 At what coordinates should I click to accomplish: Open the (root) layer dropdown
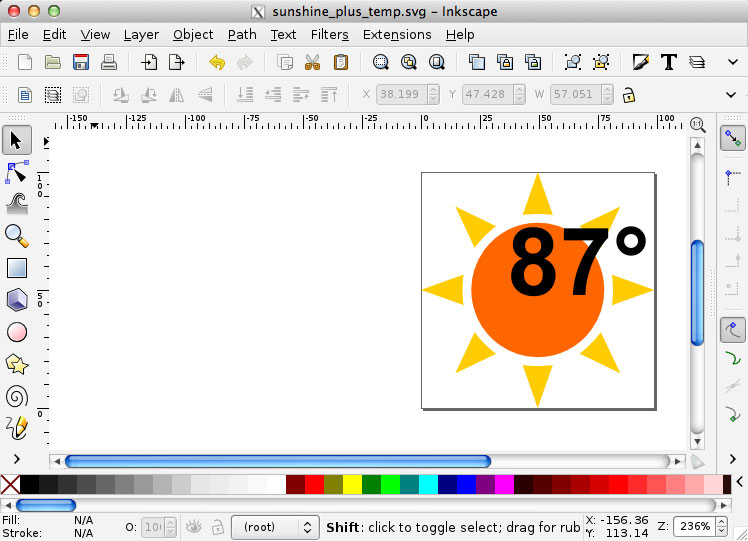pos(275,527)
